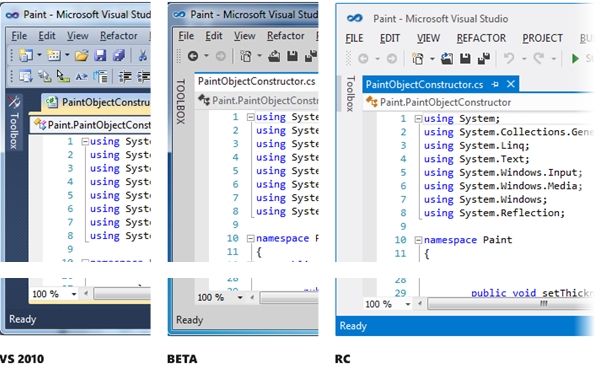Open the Toolbox side tab in RC window
This screenshot has width=600, height=372.
pyautogui.click(x=350, y=94)
